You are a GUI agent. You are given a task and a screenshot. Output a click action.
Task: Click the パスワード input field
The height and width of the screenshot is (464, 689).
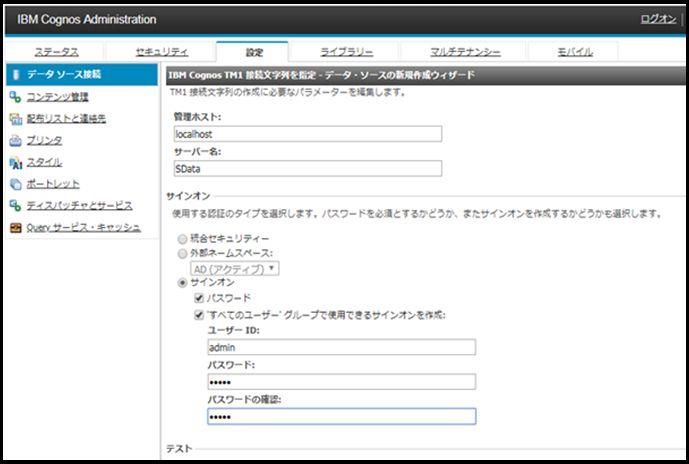pos(341,382)
